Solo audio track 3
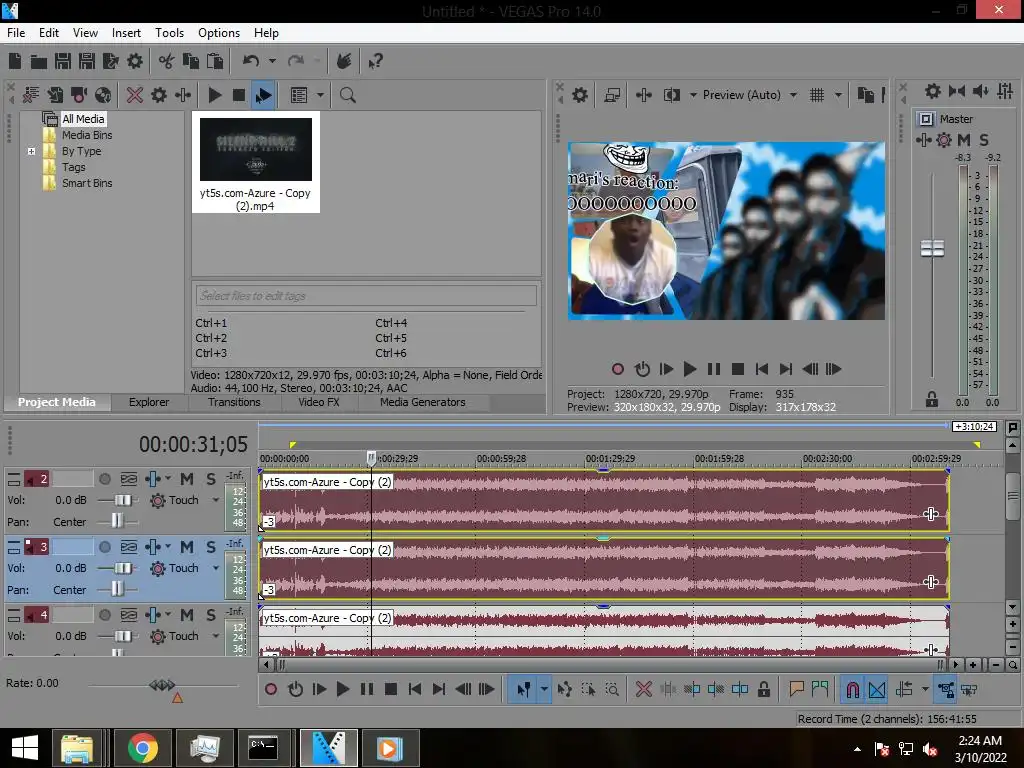This screenshot has height=768, width=1024. [210, 547]
